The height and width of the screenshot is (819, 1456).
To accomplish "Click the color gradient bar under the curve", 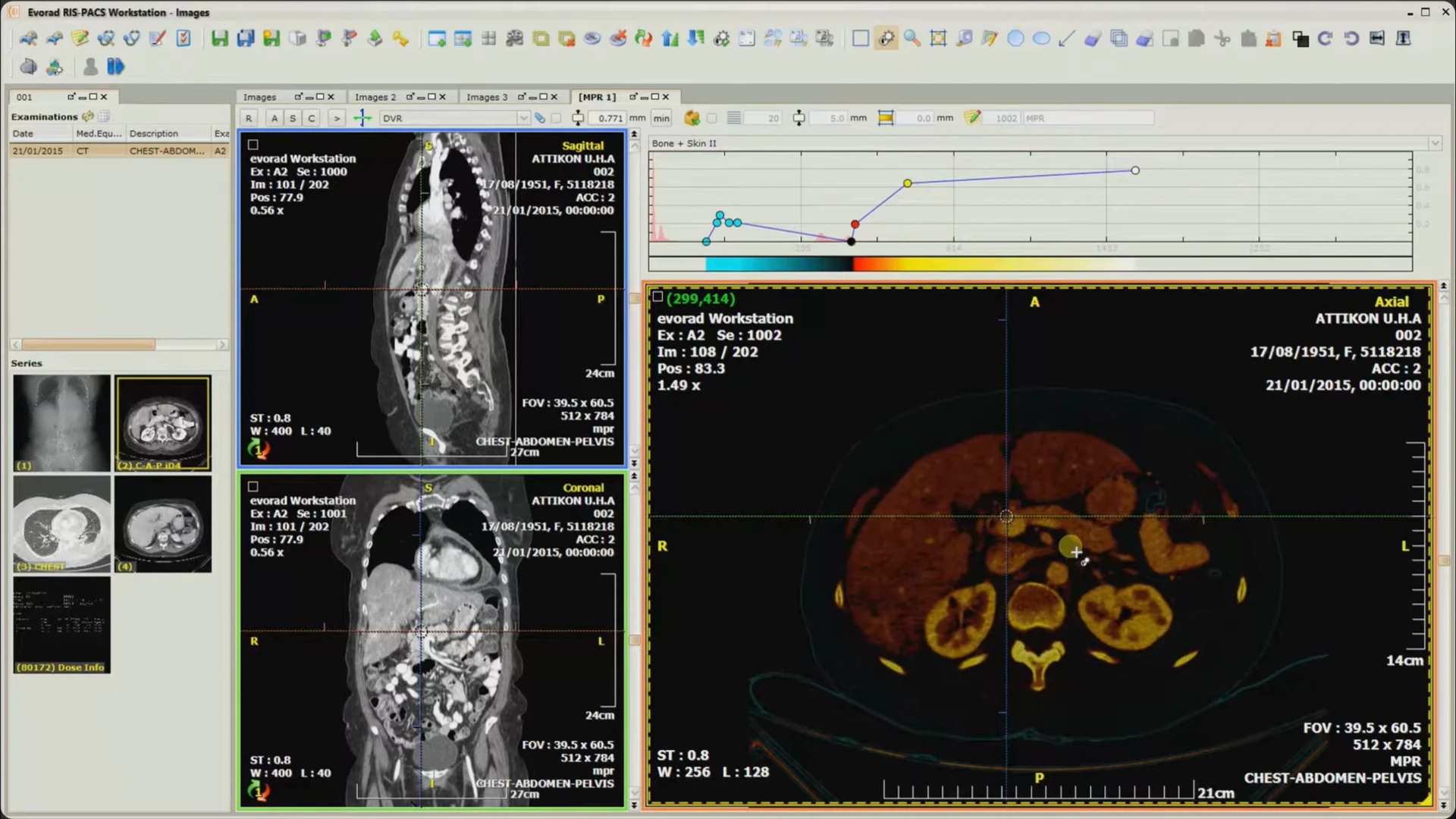I will [x=1030, y=264].
